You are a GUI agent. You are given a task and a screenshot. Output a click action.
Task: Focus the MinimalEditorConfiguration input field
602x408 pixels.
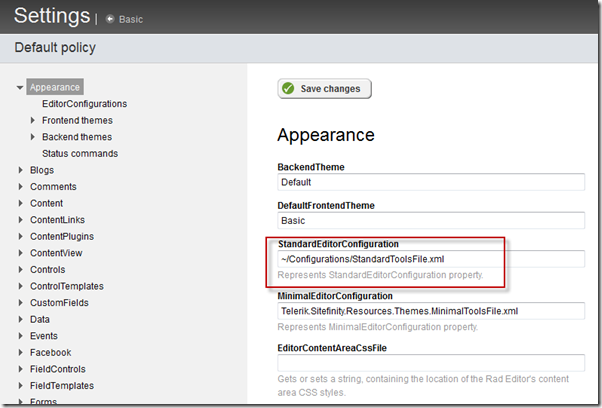[x=430, y=311]
